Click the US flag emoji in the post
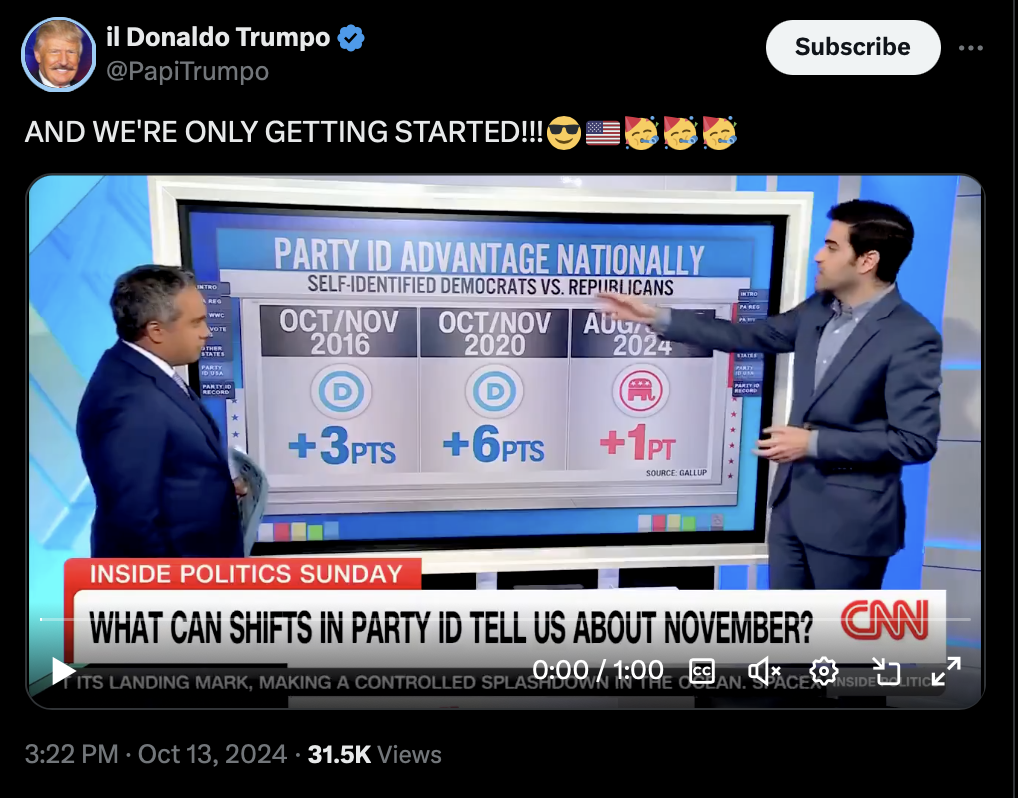1018x798 pixels. [602, 133]
